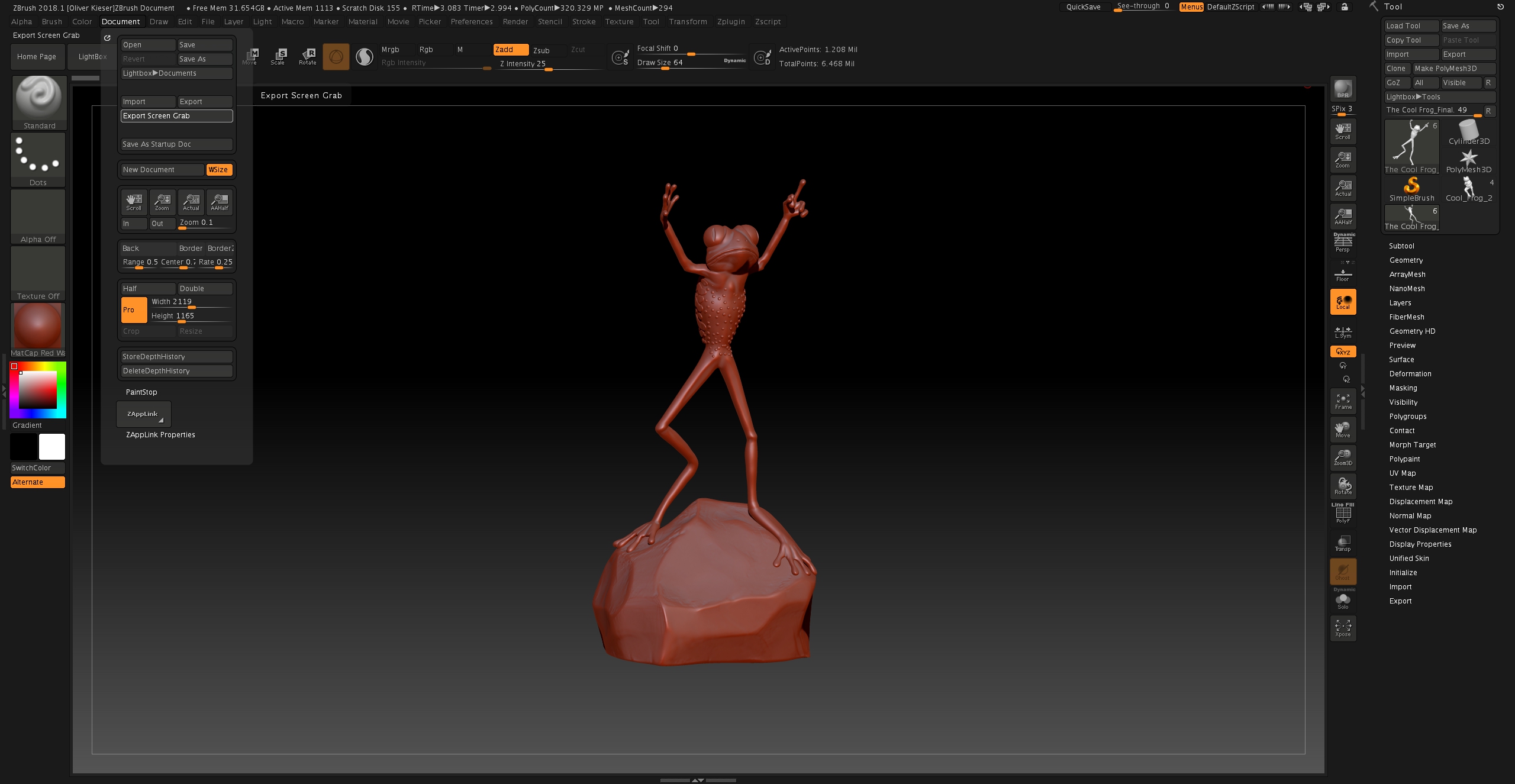Toggle the Zadd button

coord(511,50)
